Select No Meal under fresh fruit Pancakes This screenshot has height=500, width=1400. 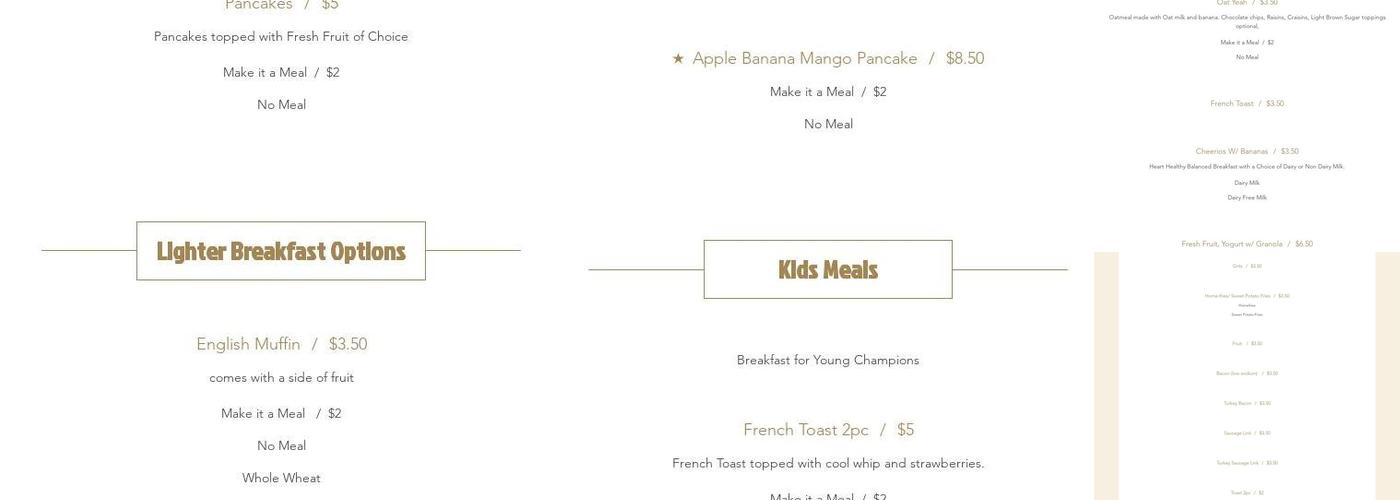(x=281, y=105)
